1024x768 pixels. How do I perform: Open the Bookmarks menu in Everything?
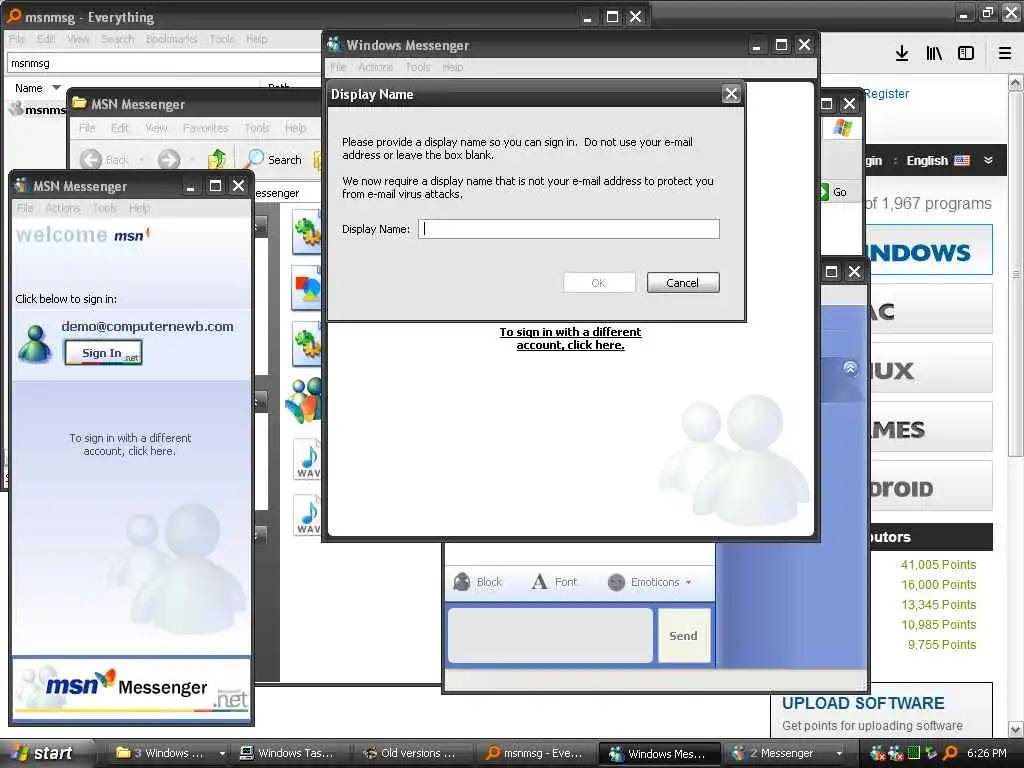pyautogui.click(x=171, y=39)
